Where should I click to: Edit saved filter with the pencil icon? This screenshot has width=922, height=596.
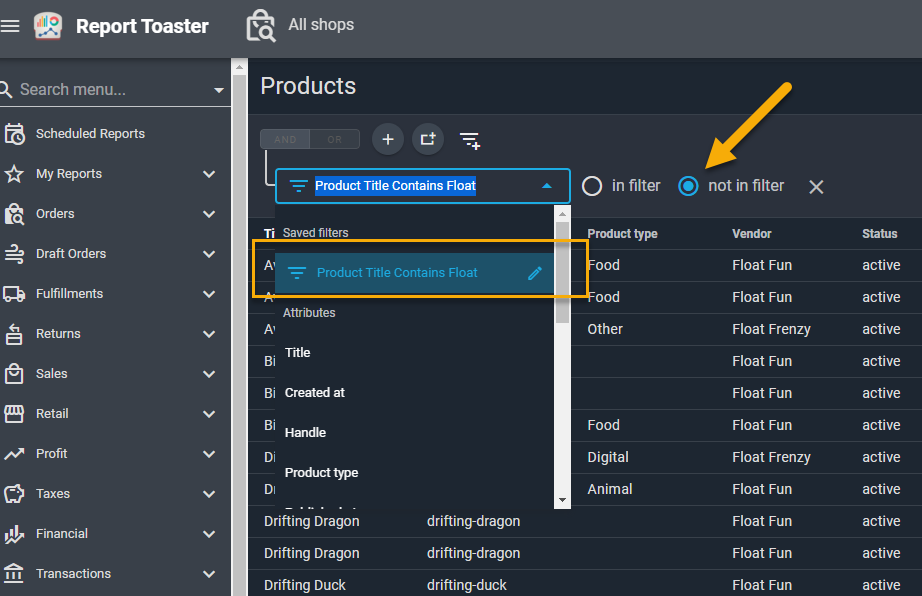coord(535,273)
